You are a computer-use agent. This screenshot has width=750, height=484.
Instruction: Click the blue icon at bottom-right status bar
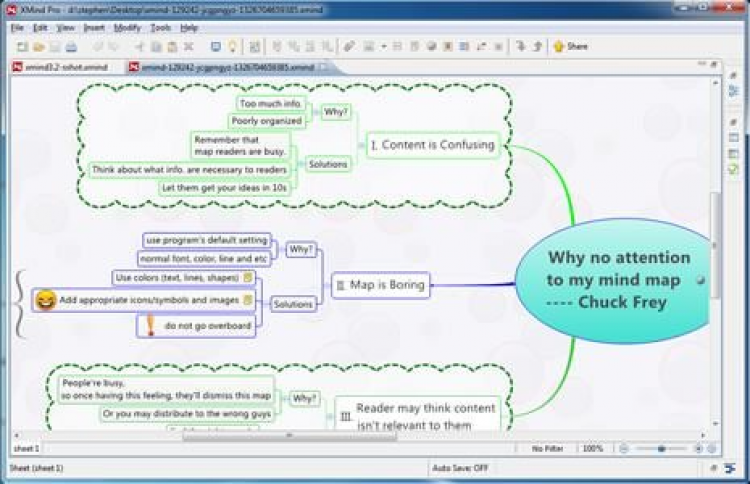pyautogui.click(x=730, y=469)
